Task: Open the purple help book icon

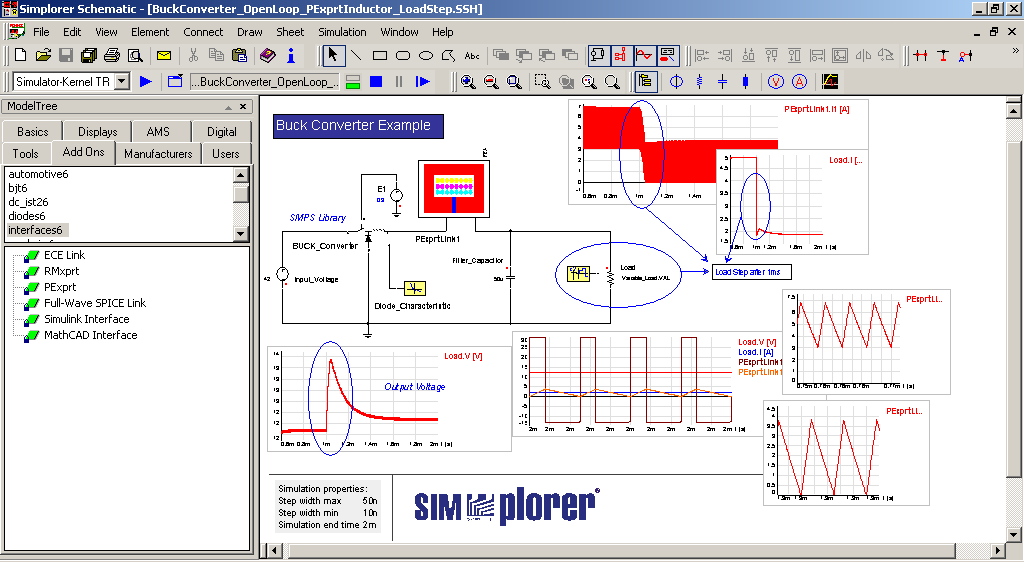Action: pos(268,55)
